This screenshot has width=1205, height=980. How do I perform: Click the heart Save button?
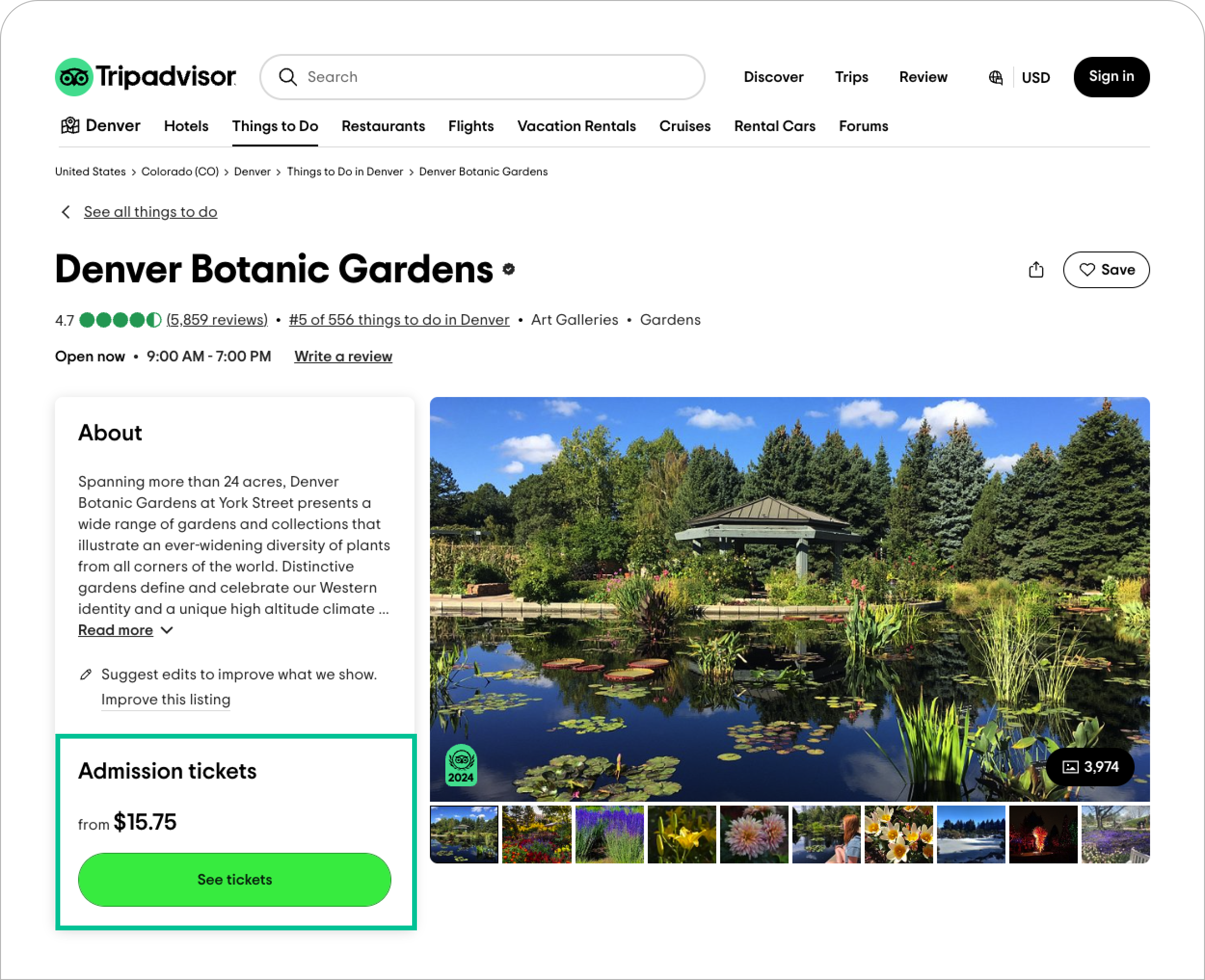[1106, 270]
